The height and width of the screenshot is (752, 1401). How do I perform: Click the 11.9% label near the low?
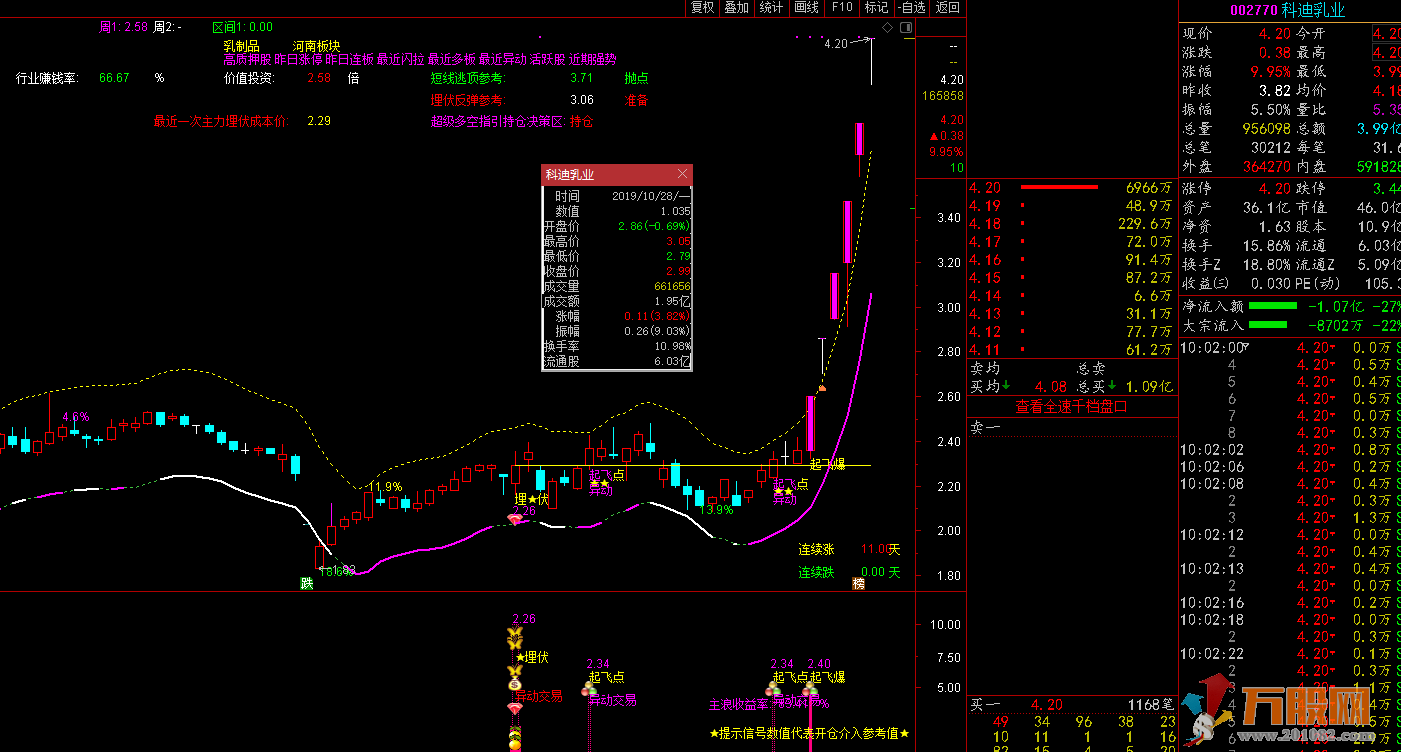[385, 487]
